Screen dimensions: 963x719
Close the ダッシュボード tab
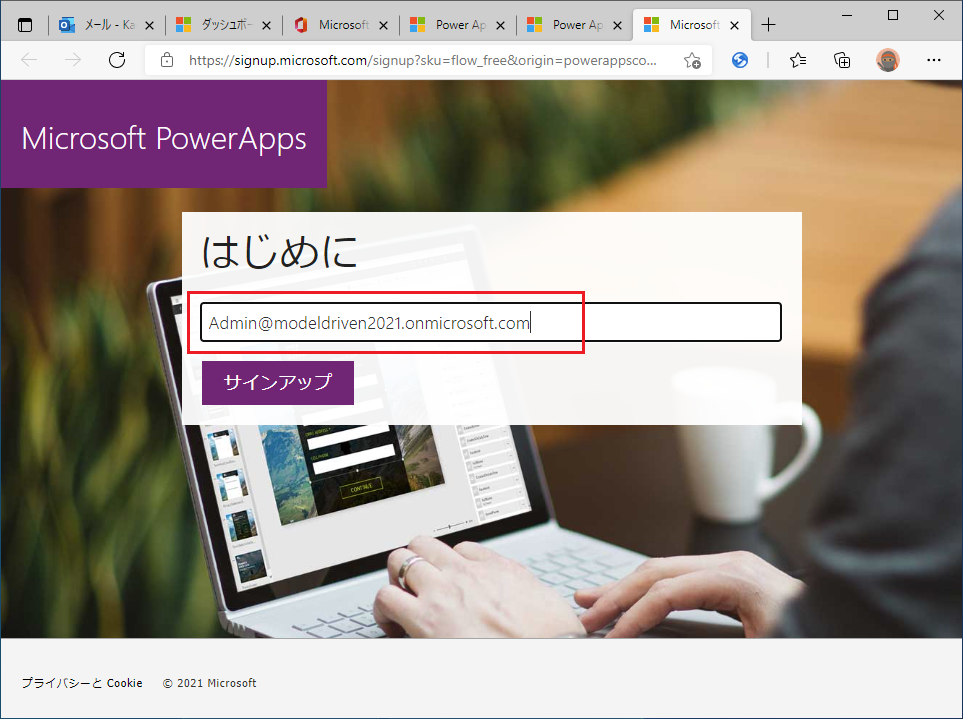pyautogui.click(x=267, y=25)
